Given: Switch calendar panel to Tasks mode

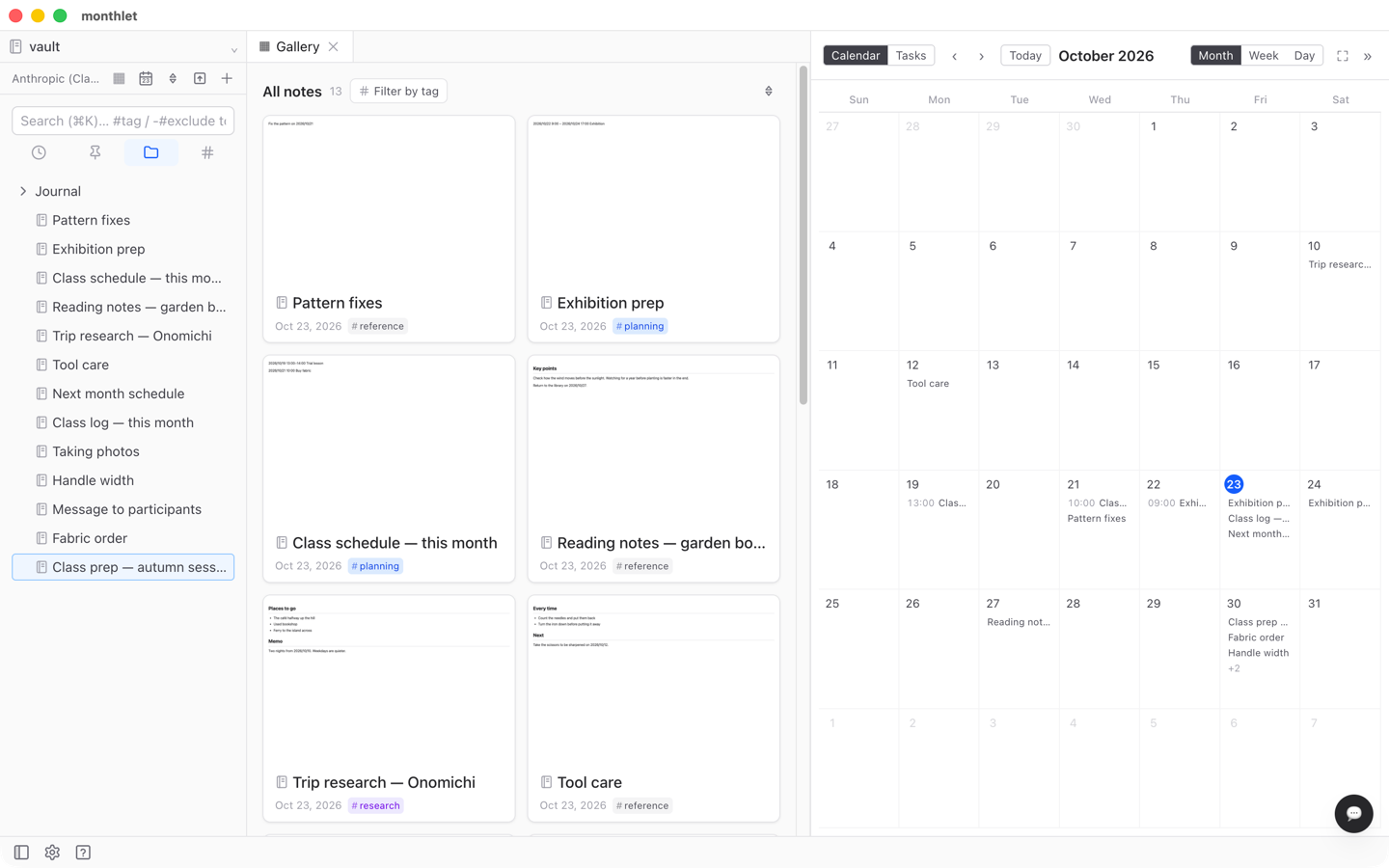Looking at the screenshot, I should click(911, 56).
